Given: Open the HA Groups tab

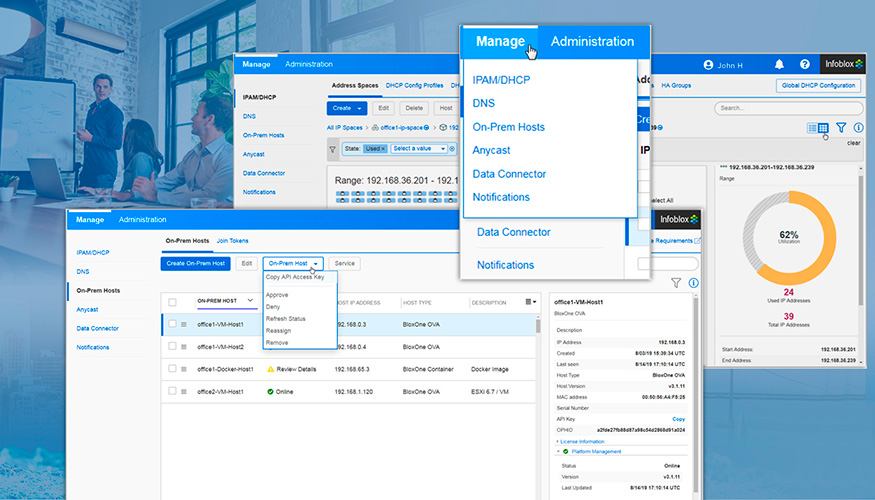Looking at the screenshot, I should click(676, 85).
